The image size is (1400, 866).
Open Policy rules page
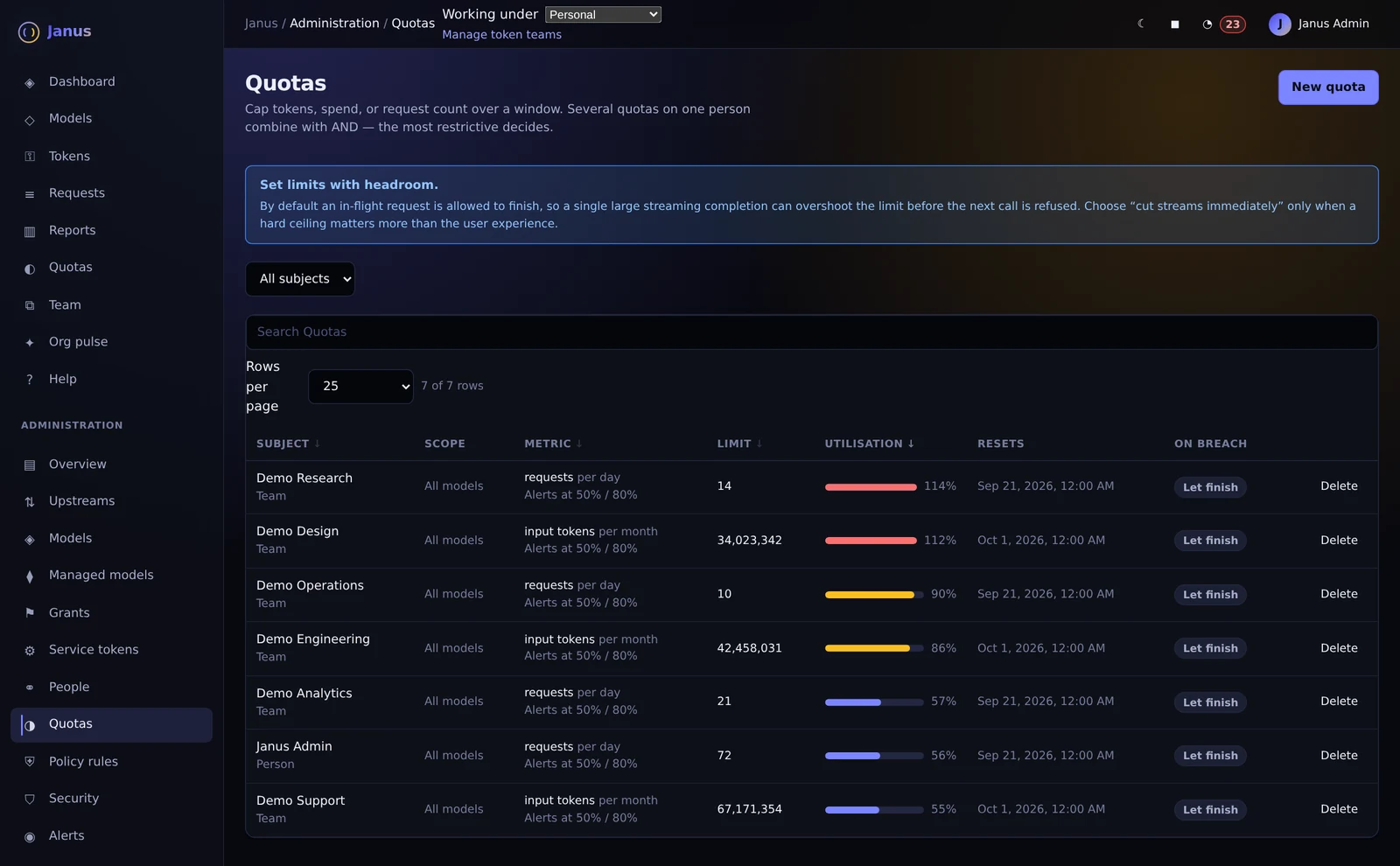[111, 761]
